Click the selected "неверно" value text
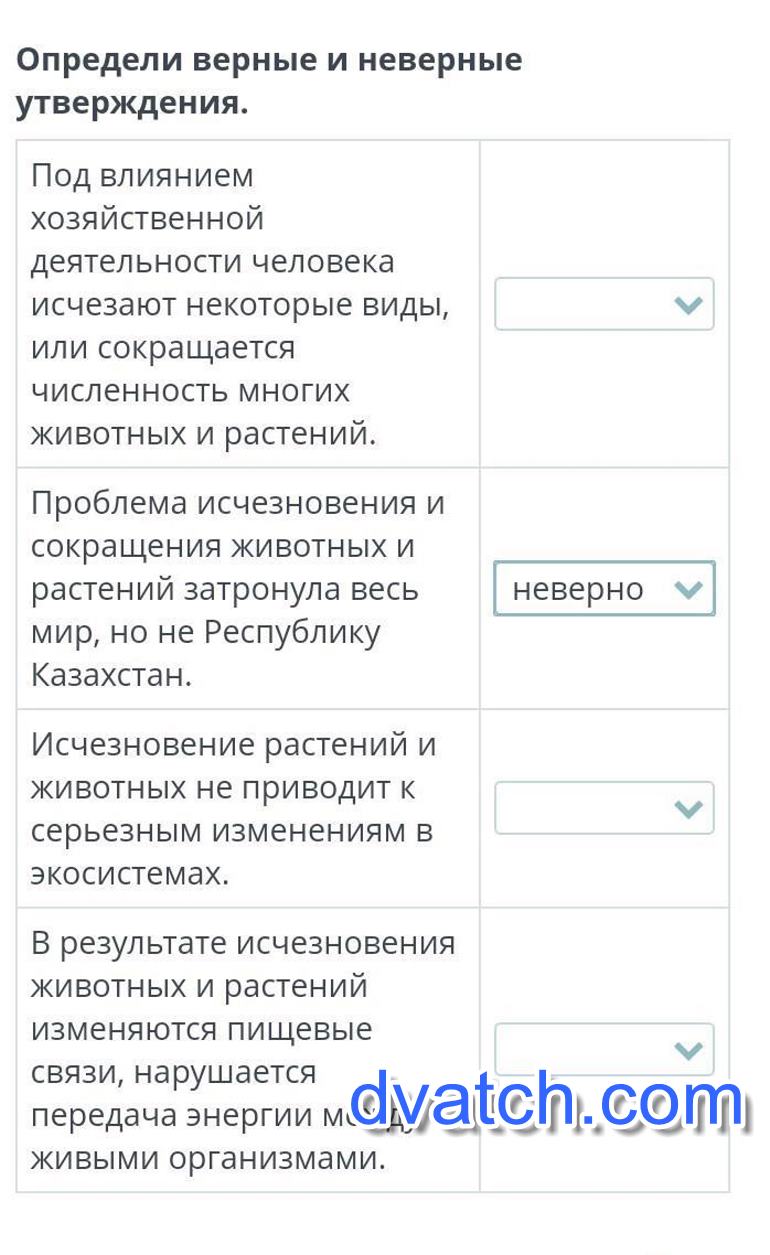Viewport: 770px width, 1255px height. coord(577,589)
